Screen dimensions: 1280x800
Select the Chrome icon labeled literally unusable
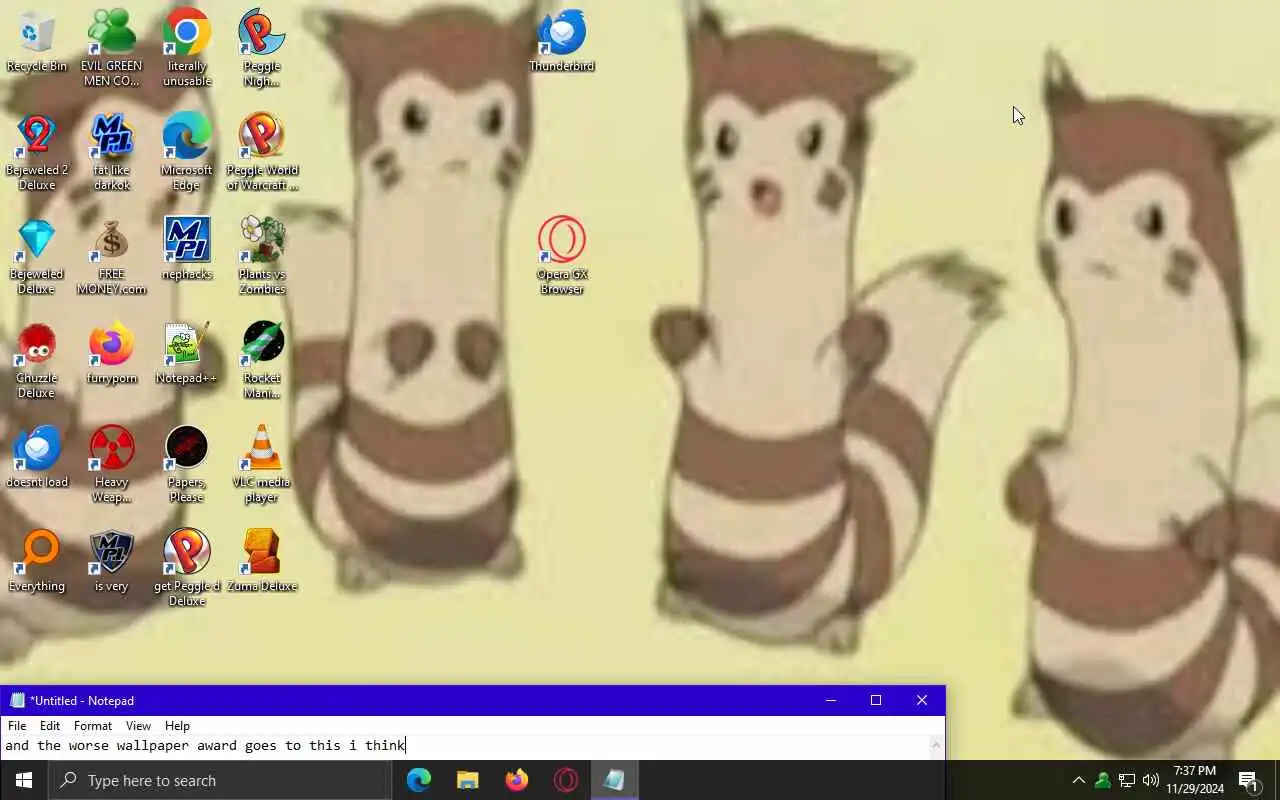(187, 48)
